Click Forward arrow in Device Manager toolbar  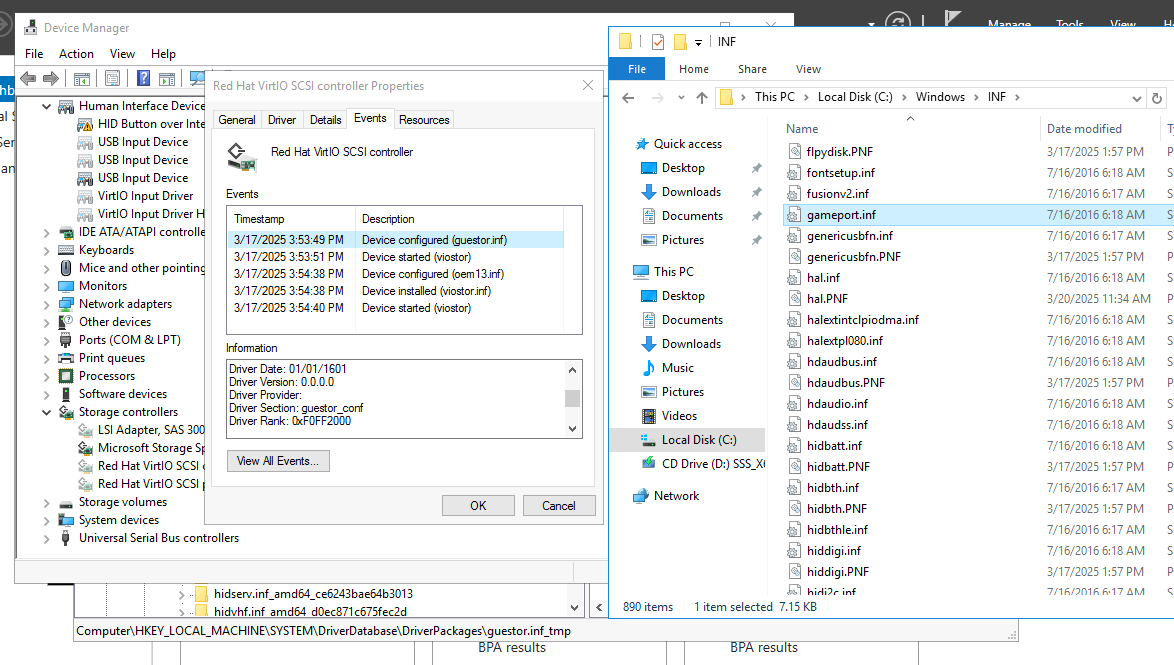pos(51,78)
